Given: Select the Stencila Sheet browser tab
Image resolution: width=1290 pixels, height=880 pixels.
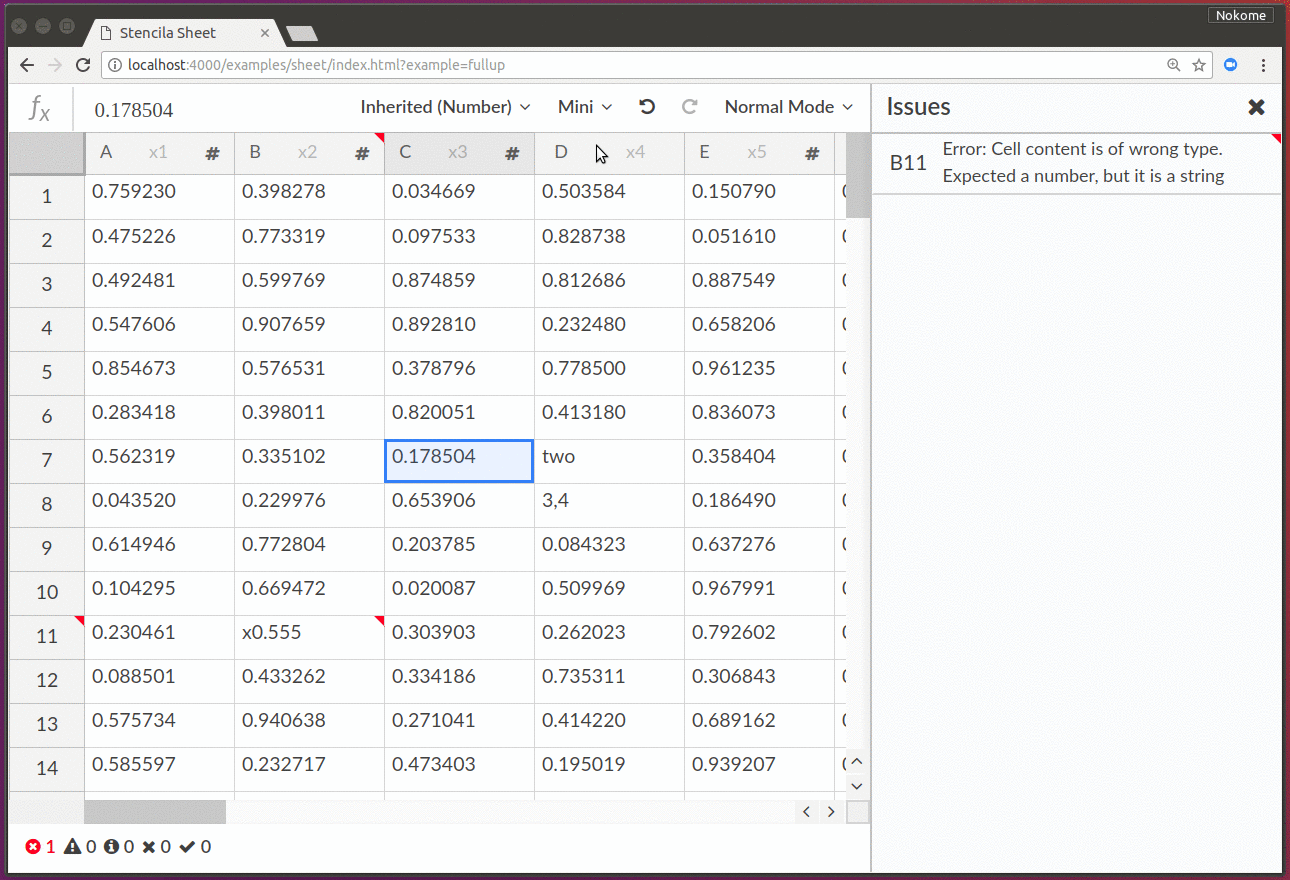Looking at the screenshot, I should click(182, 33).
